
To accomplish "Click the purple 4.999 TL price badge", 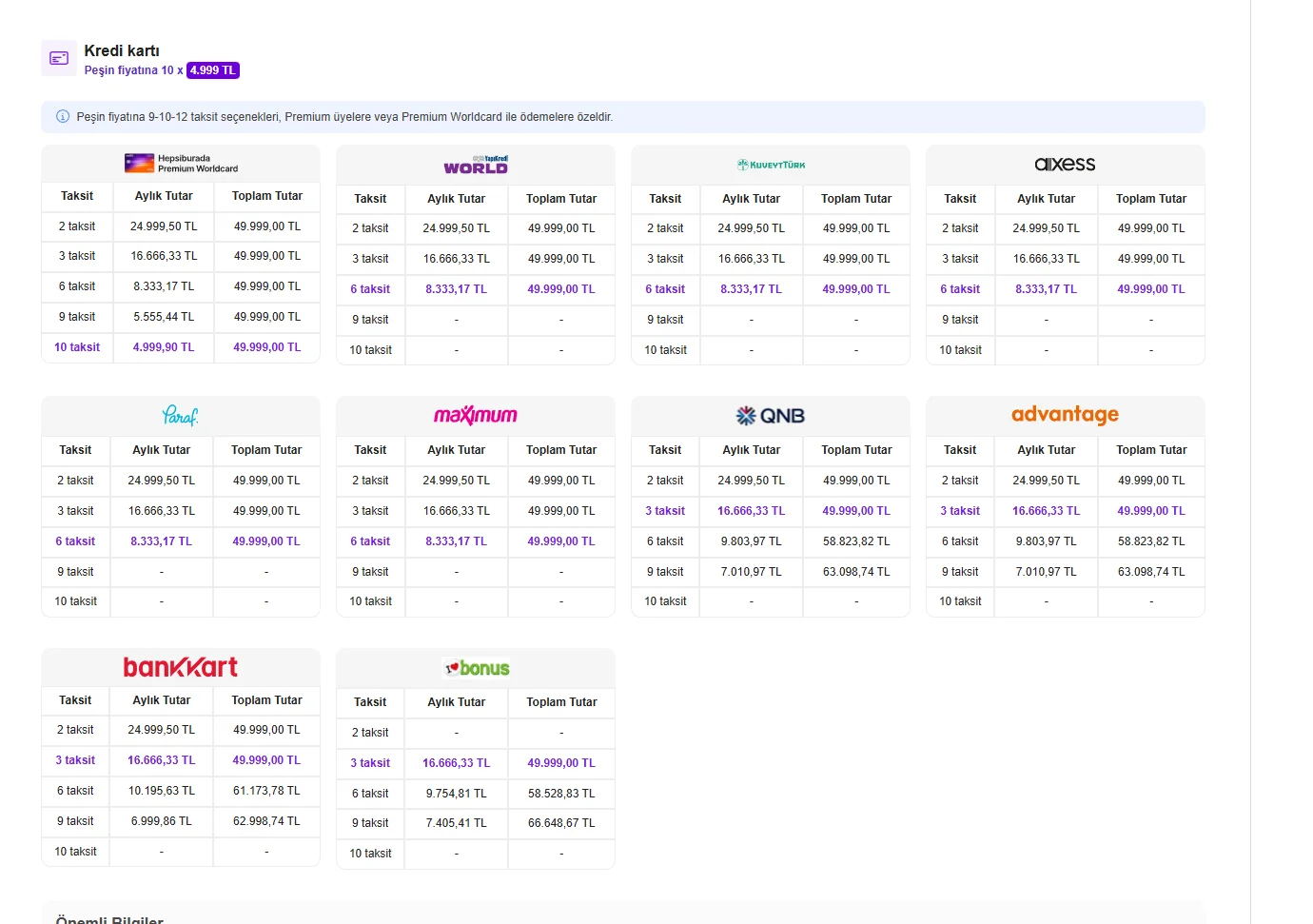I will click(213, 70).
